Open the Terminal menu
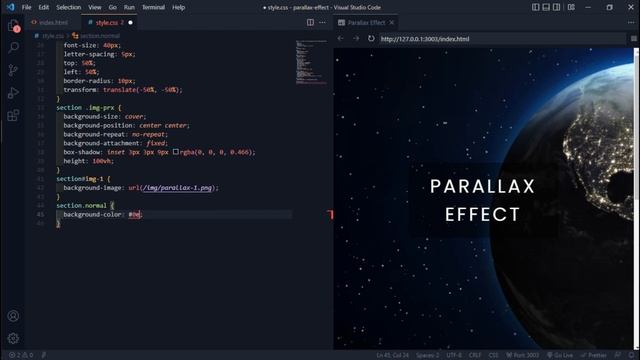The image size is (640, 360). pyautogui.click(x=153, y=7)
